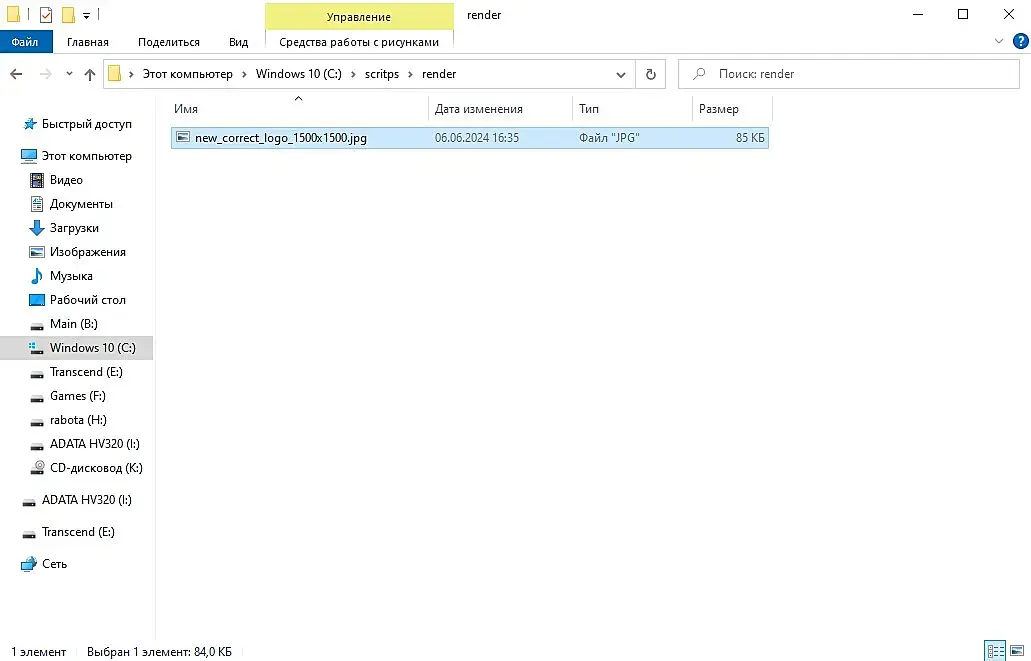The height and width of the screenshot is (661, 1031).
Task: Sort by the Имя column header
Action: tap(299, 109)
